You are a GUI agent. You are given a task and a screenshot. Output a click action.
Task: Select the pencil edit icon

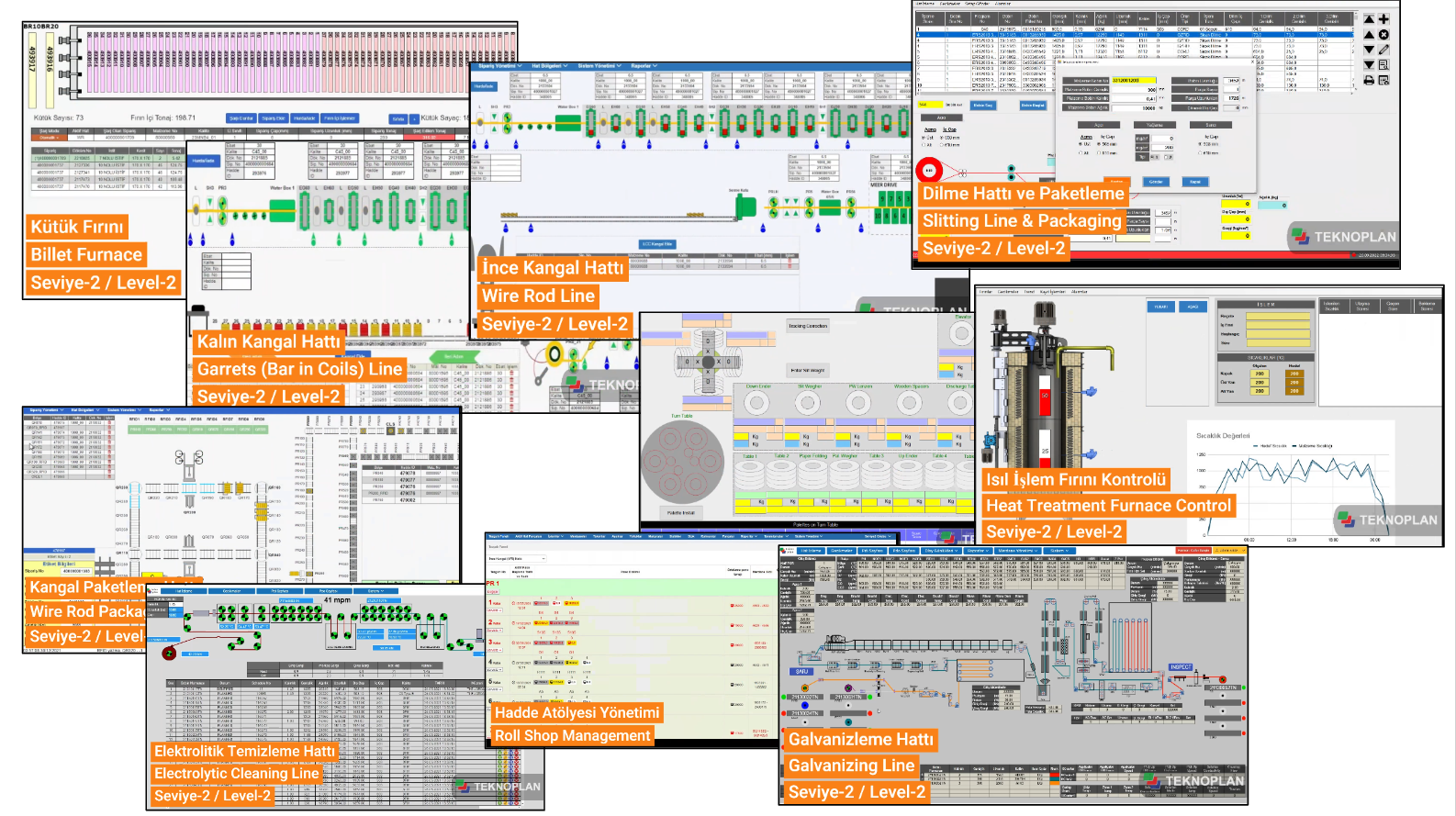point(1383,50)
